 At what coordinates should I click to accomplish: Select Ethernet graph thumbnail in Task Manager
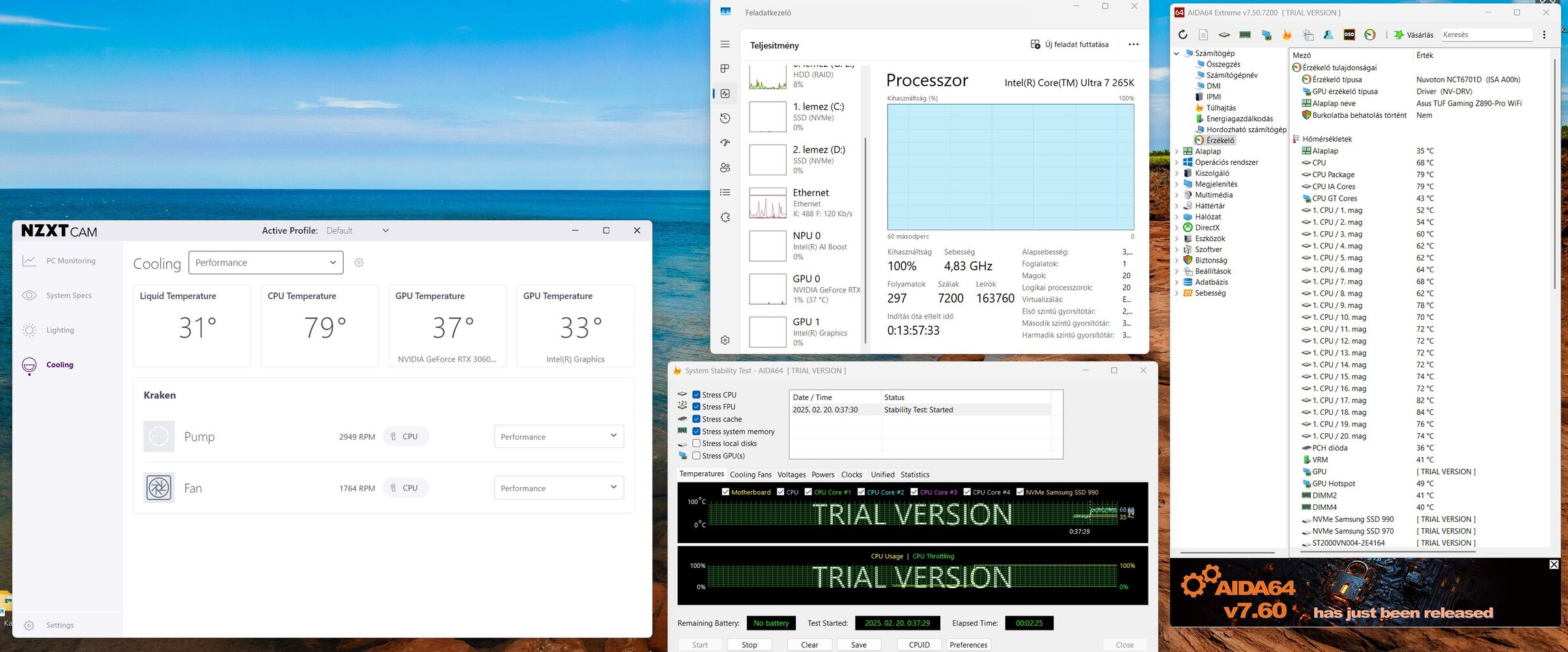click(x=768, y=203)
